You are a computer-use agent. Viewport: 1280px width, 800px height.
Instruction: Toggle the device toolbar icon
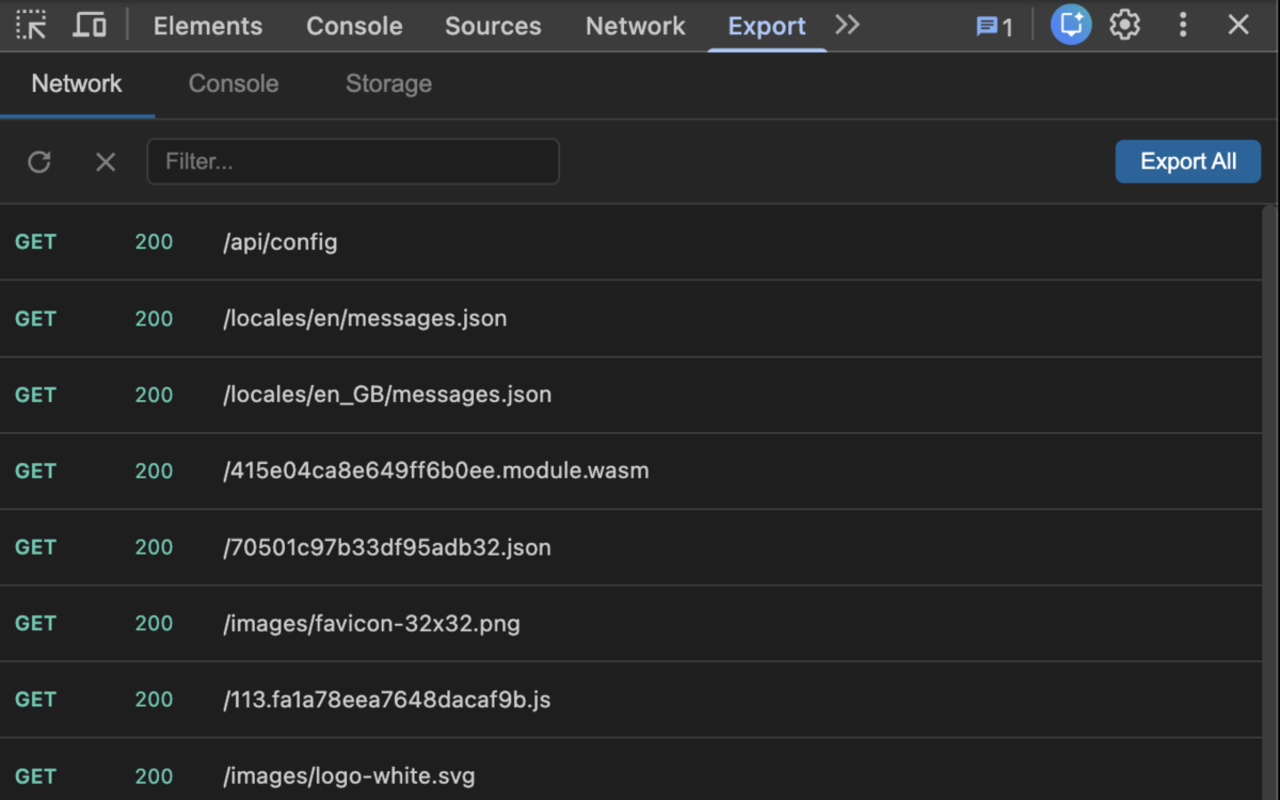coord(90,25)
